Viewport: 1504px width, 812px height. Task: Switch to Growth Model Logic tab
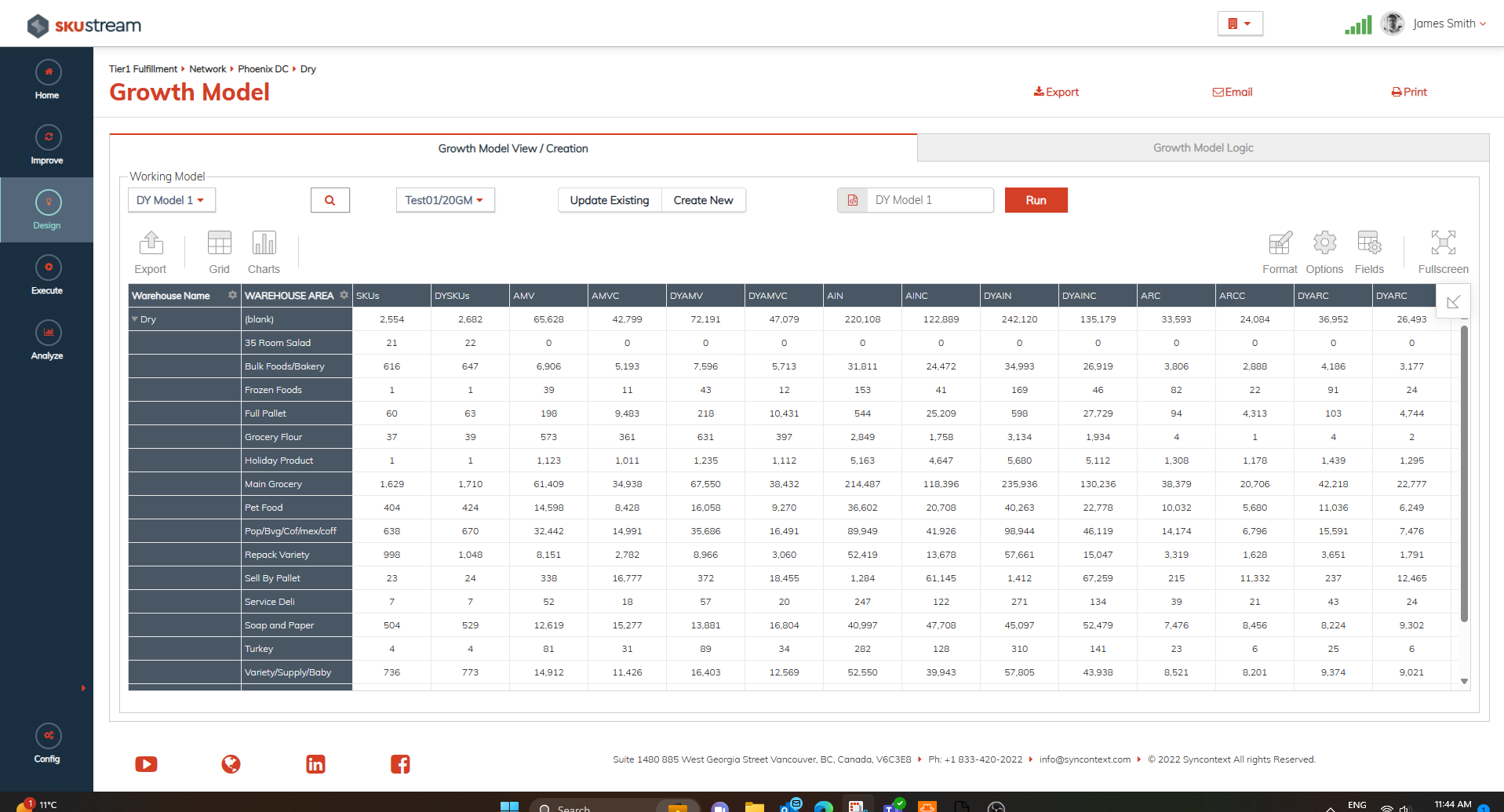[1203, 147]
